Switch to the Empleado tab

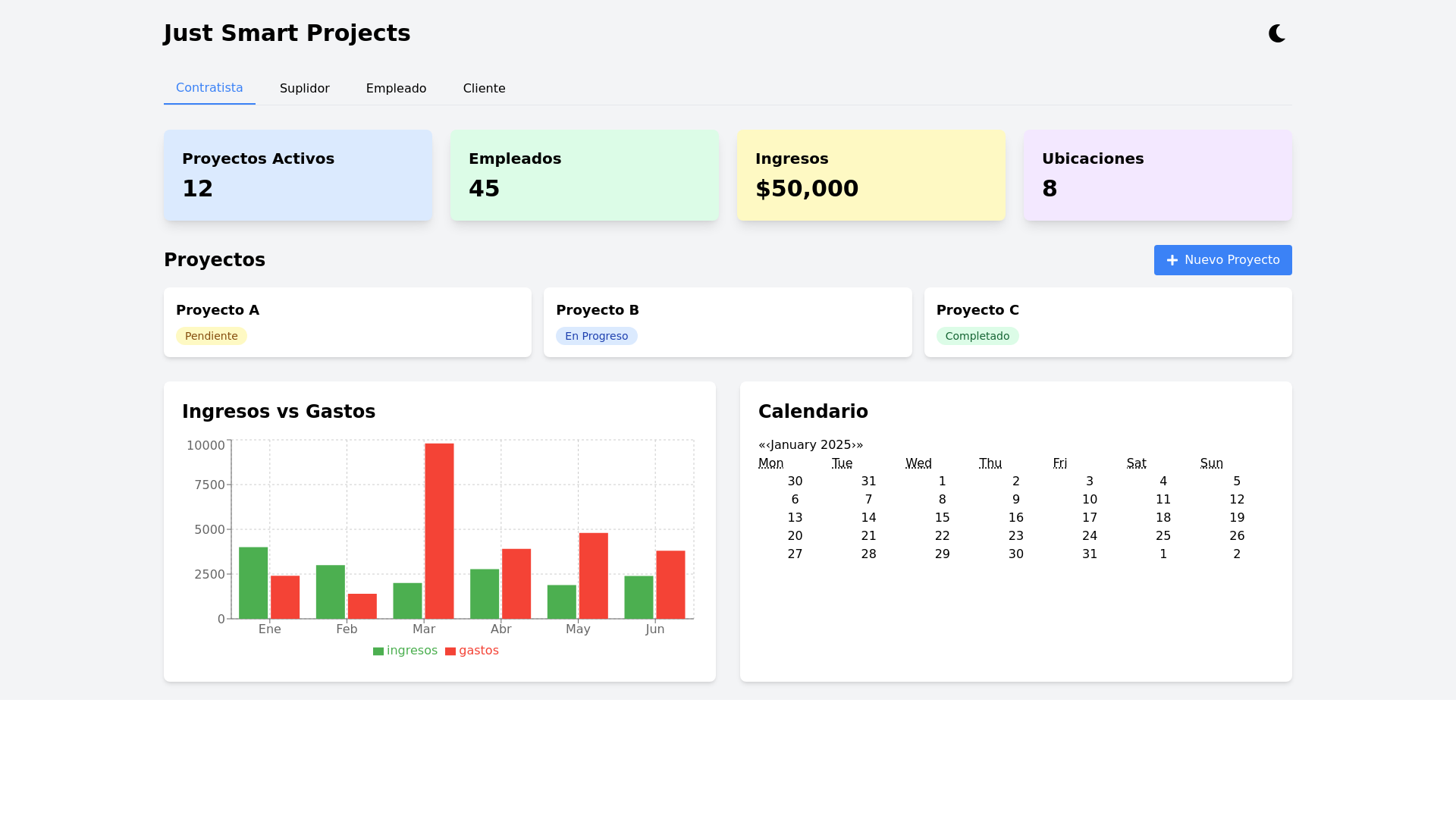[x=396, y=88]
